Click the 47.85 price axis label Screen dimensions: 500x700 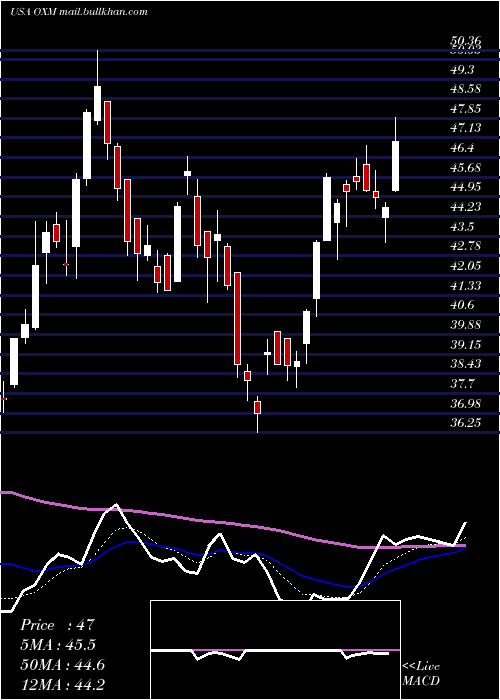[466, 109]
